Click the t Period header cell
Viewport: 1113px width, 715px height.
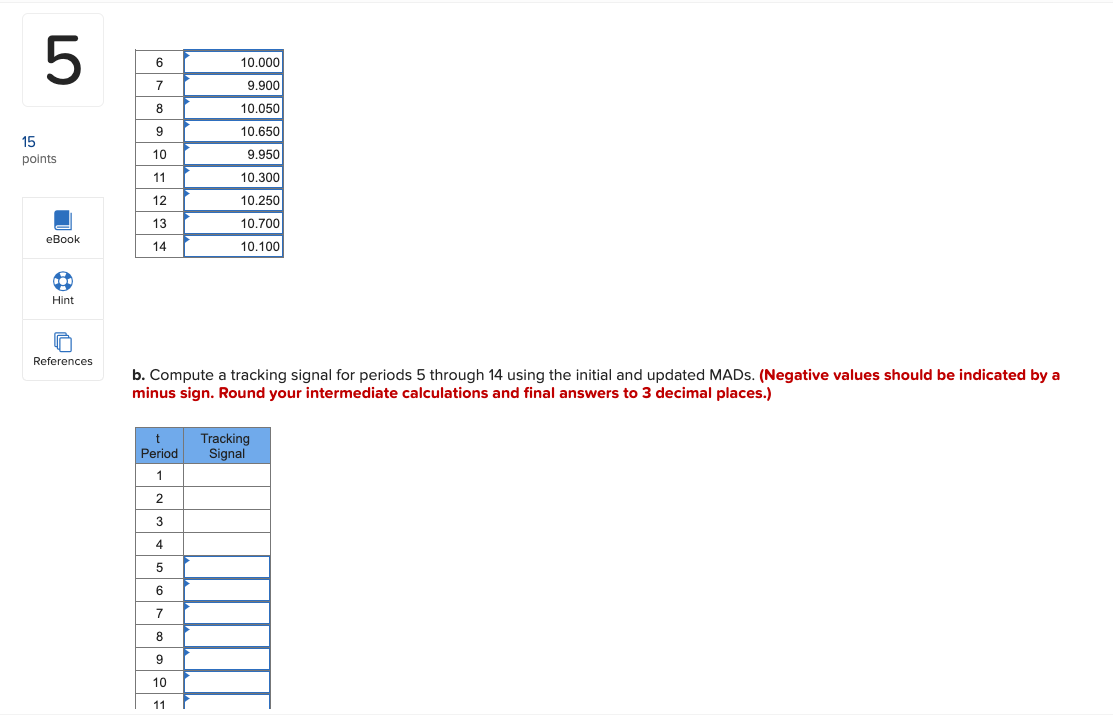point(158,445)
